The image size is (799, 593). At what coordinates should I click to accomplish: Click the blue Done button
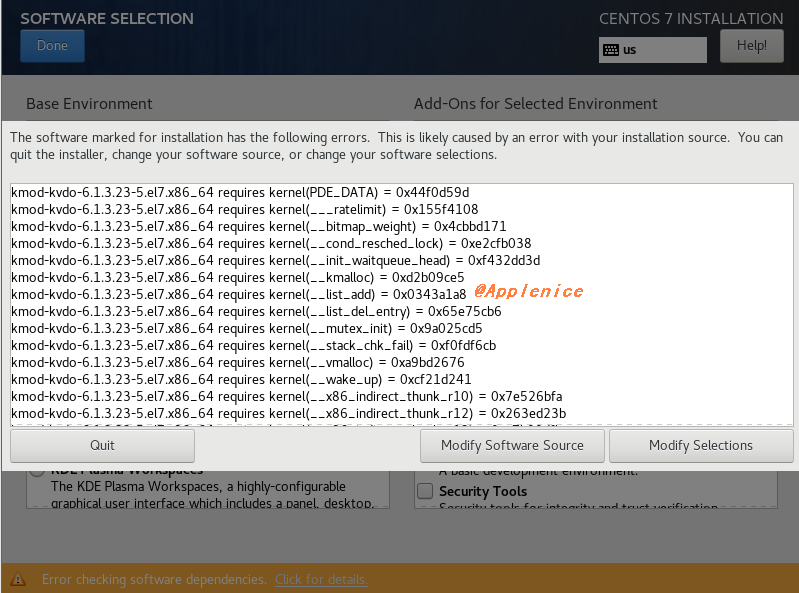pyautogui.click(x=52, y=46)
